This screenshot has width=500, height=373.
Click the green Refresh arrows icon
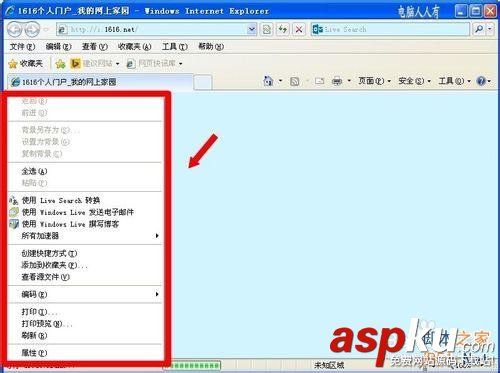click(283, 30)
